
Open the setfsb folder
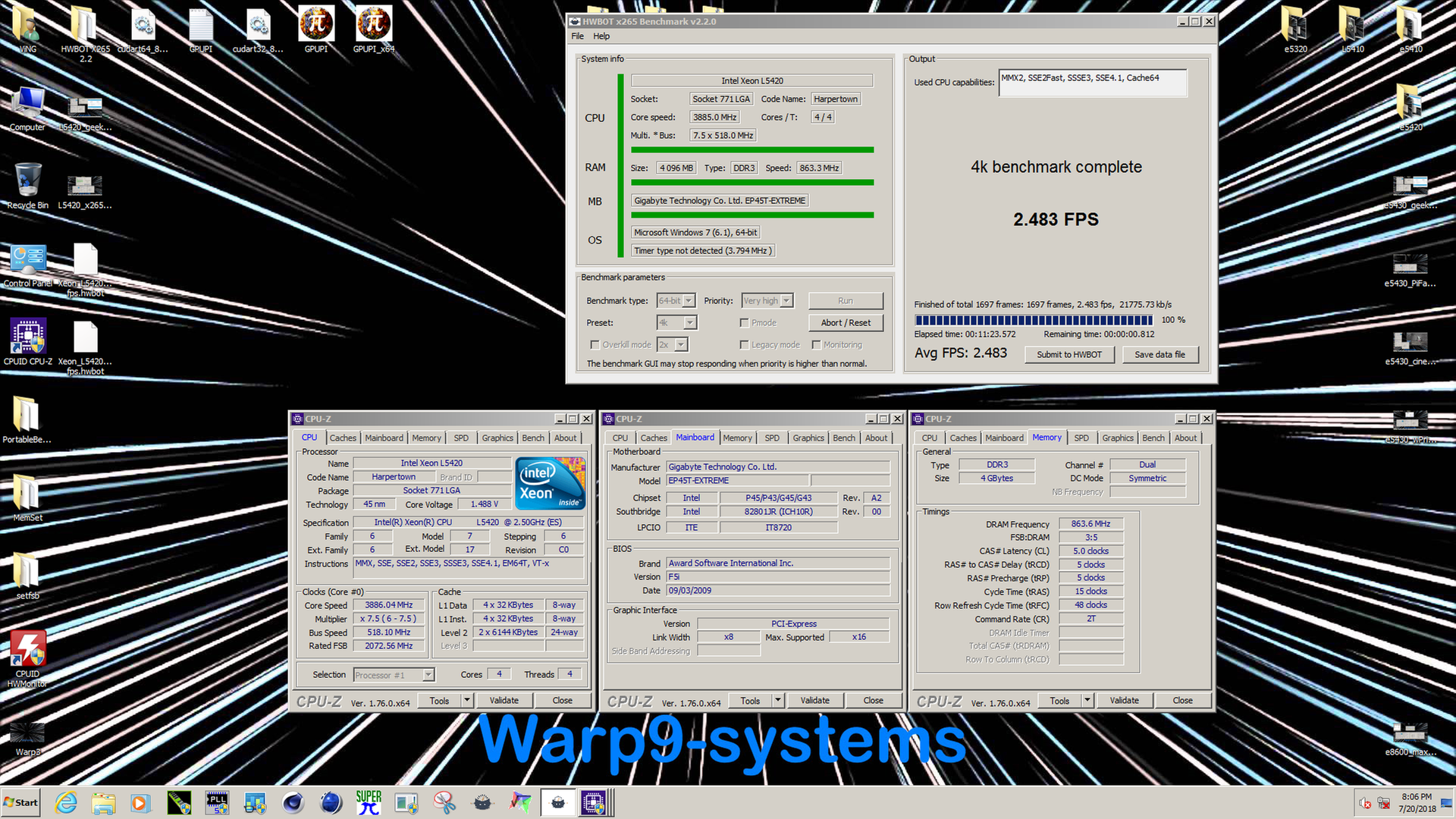point(27,576)
